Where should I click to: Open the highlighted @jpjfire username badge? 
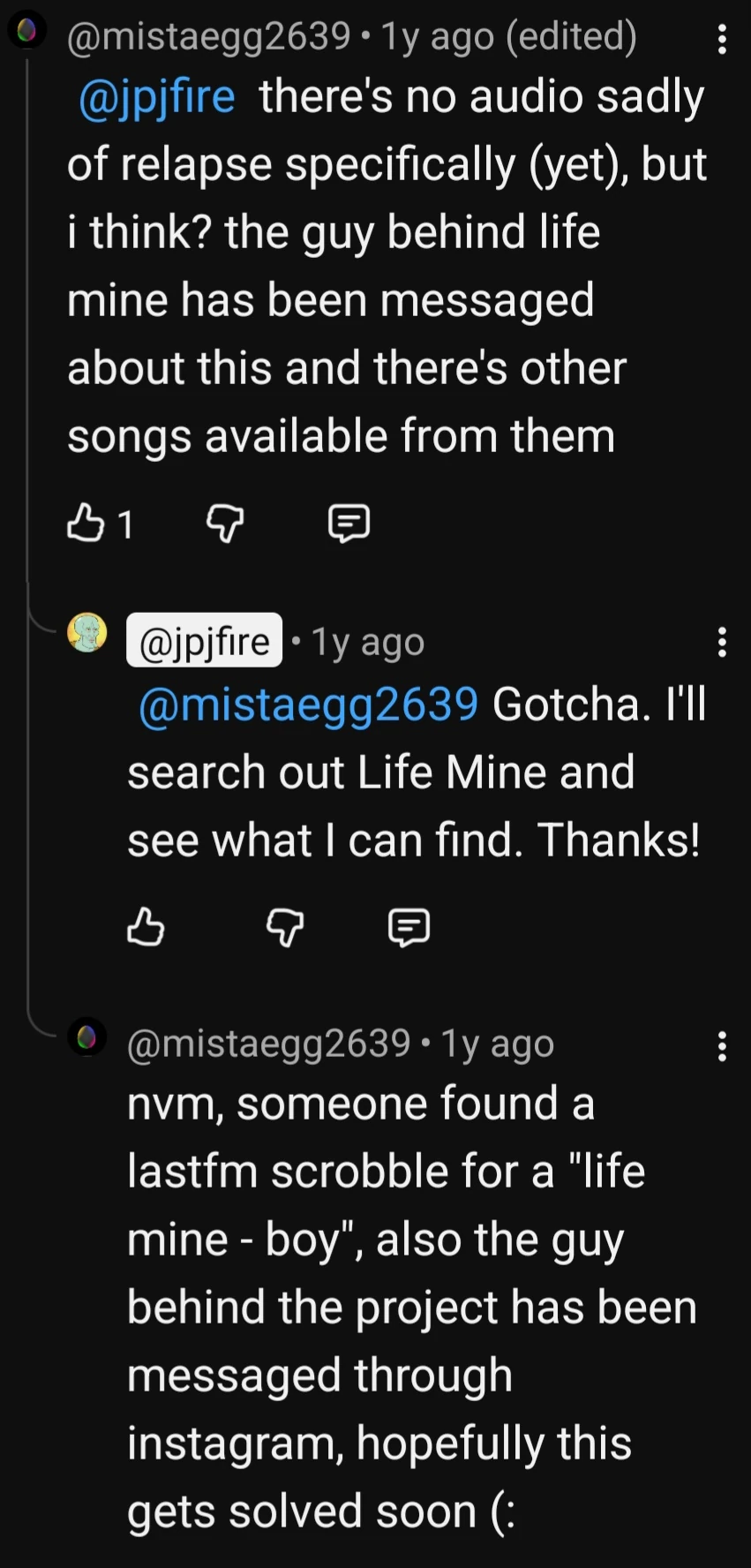click(x=205, y=641)
